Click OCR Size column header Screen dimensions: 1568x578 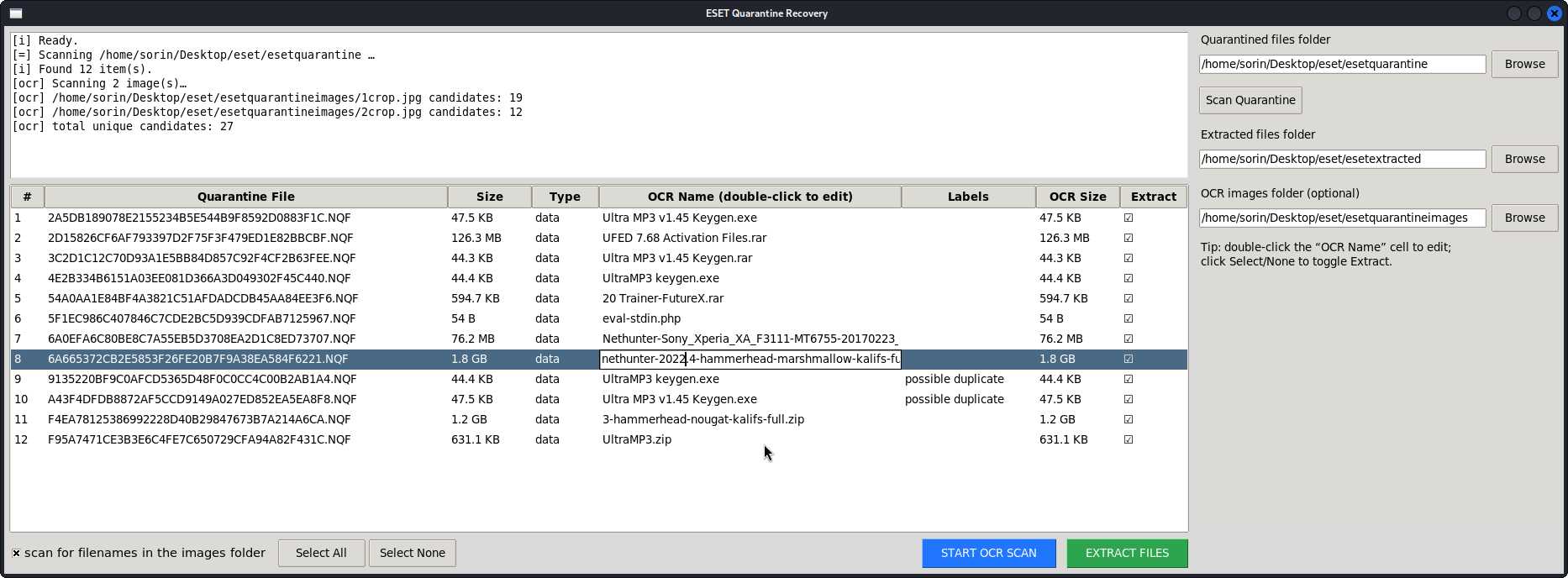click(x=1077, y=197)
